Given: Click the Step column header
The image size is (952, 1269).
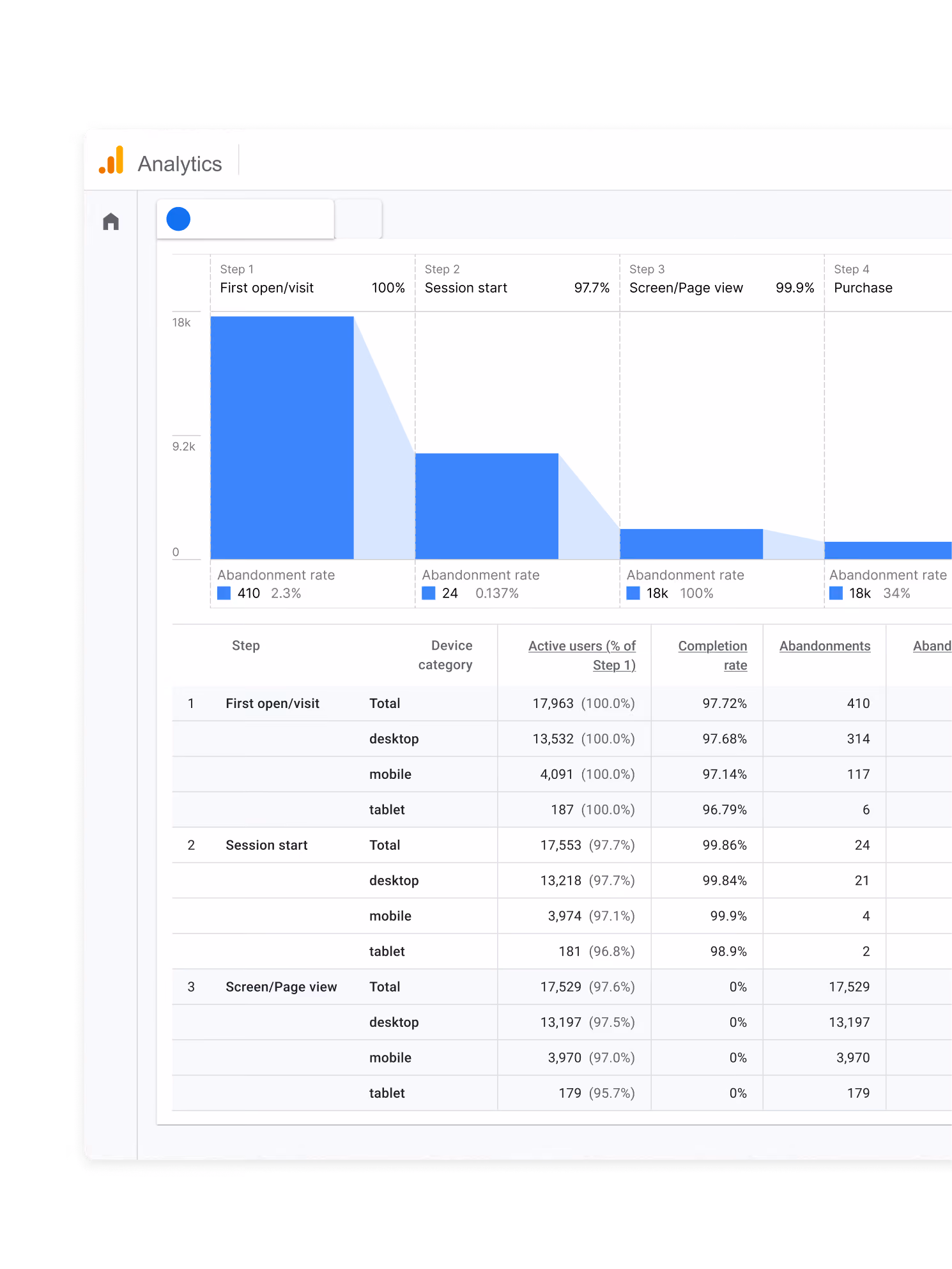Looking at the screenshot, I should pyautogui.click(x=246, y=645).
